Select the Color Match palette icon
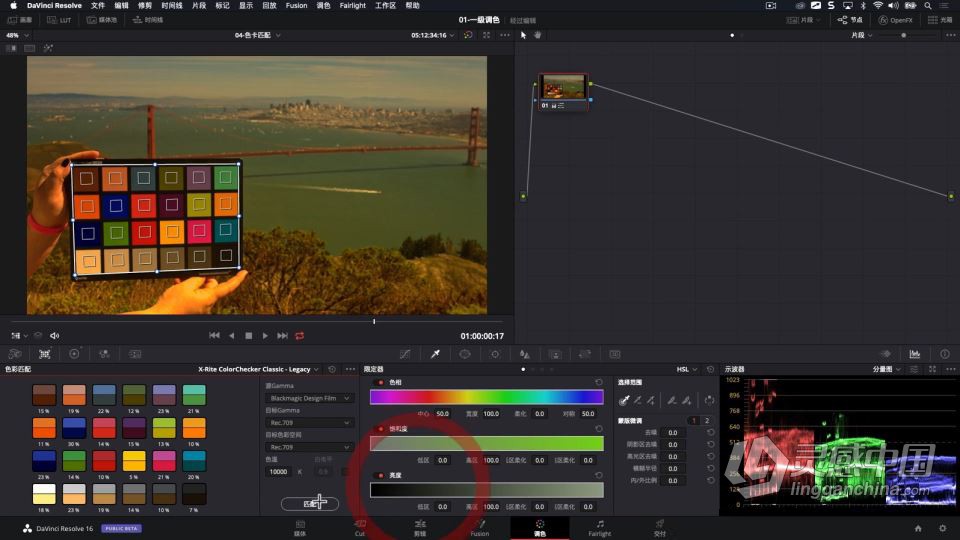This screenshot has width=960, height=540. pos(45,354)
